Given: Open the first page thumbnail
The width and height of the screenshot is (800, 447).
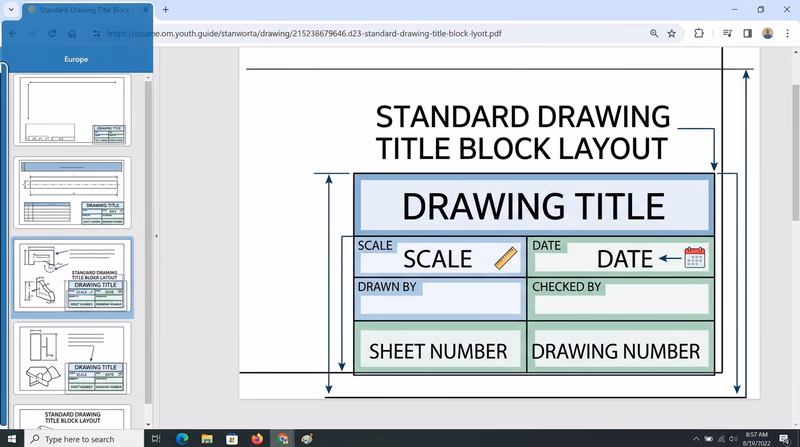Looking at the screenshot, I should pyautogui.click(x=72, y=110).
